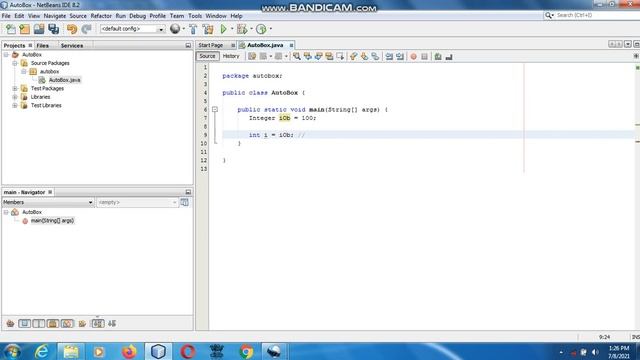This screenshot has width=640, height=360.
Task: Click the Source view button
Action: click(x=207, y=56)
